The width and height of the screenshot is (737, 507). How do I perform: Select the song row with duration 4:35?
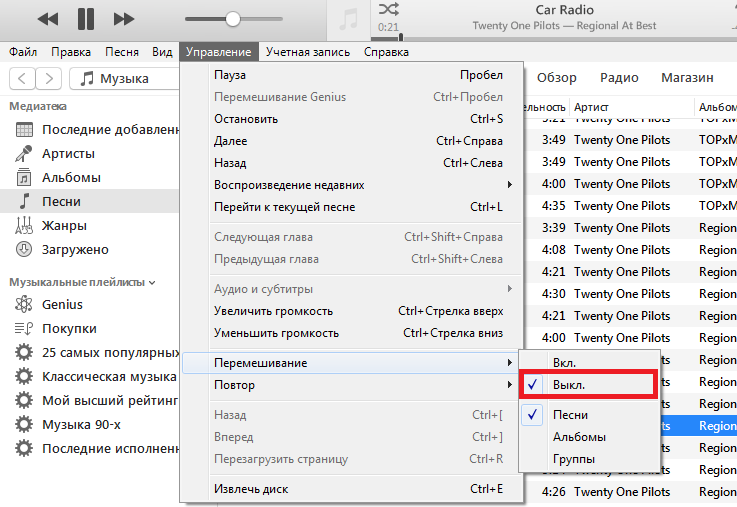pyautogui.click(x=630, y=206)
